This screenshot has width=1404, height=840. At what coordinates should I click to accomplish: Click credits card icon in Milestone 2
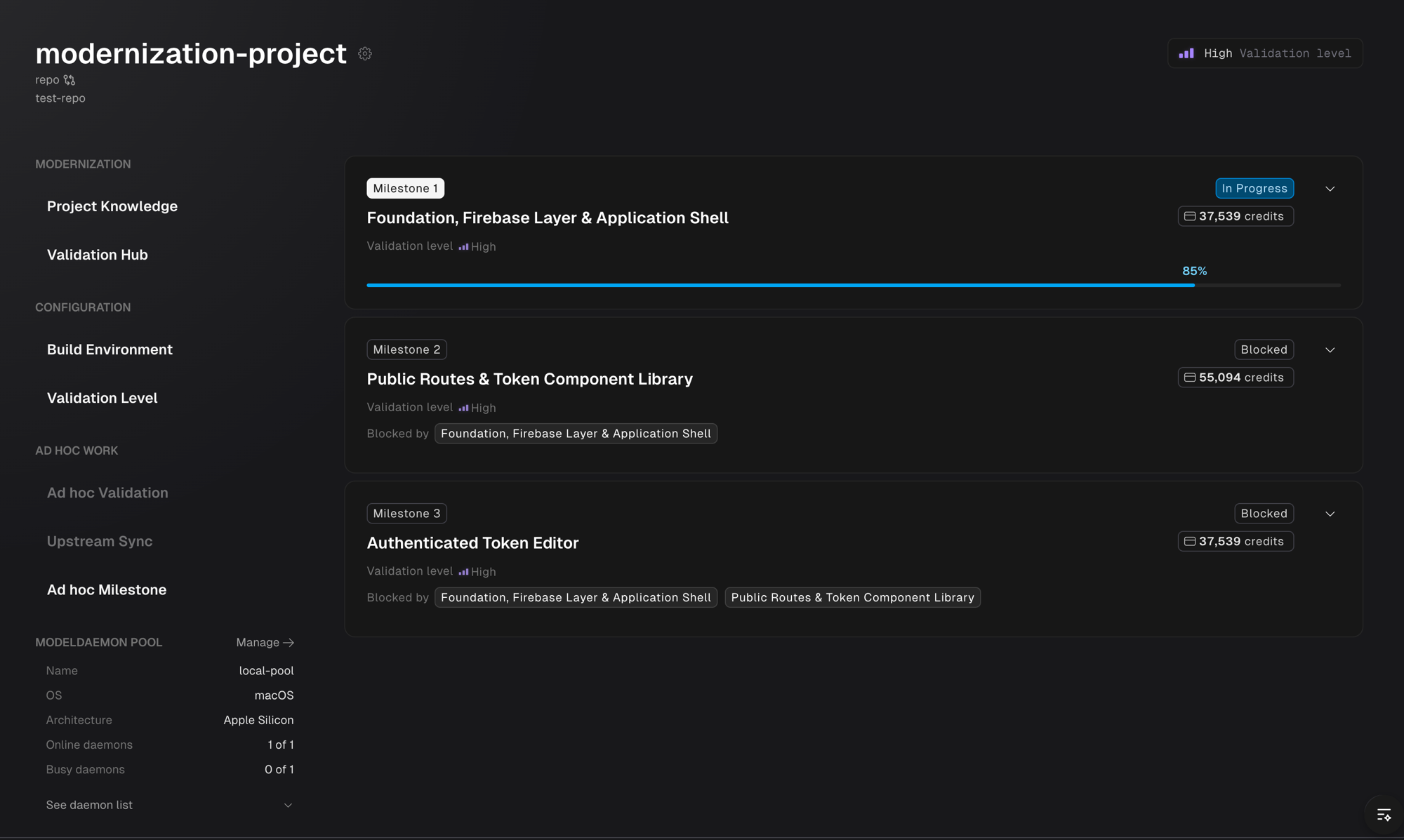(x=1190, y=378)
